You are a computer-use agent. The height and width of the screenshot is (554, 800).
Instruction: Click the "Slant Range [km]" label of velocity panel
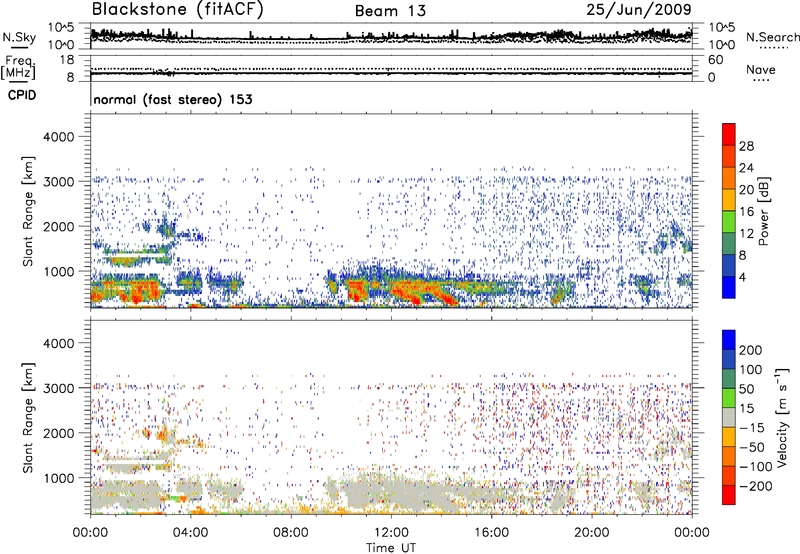pyautogui.click(x=28, y=418)
